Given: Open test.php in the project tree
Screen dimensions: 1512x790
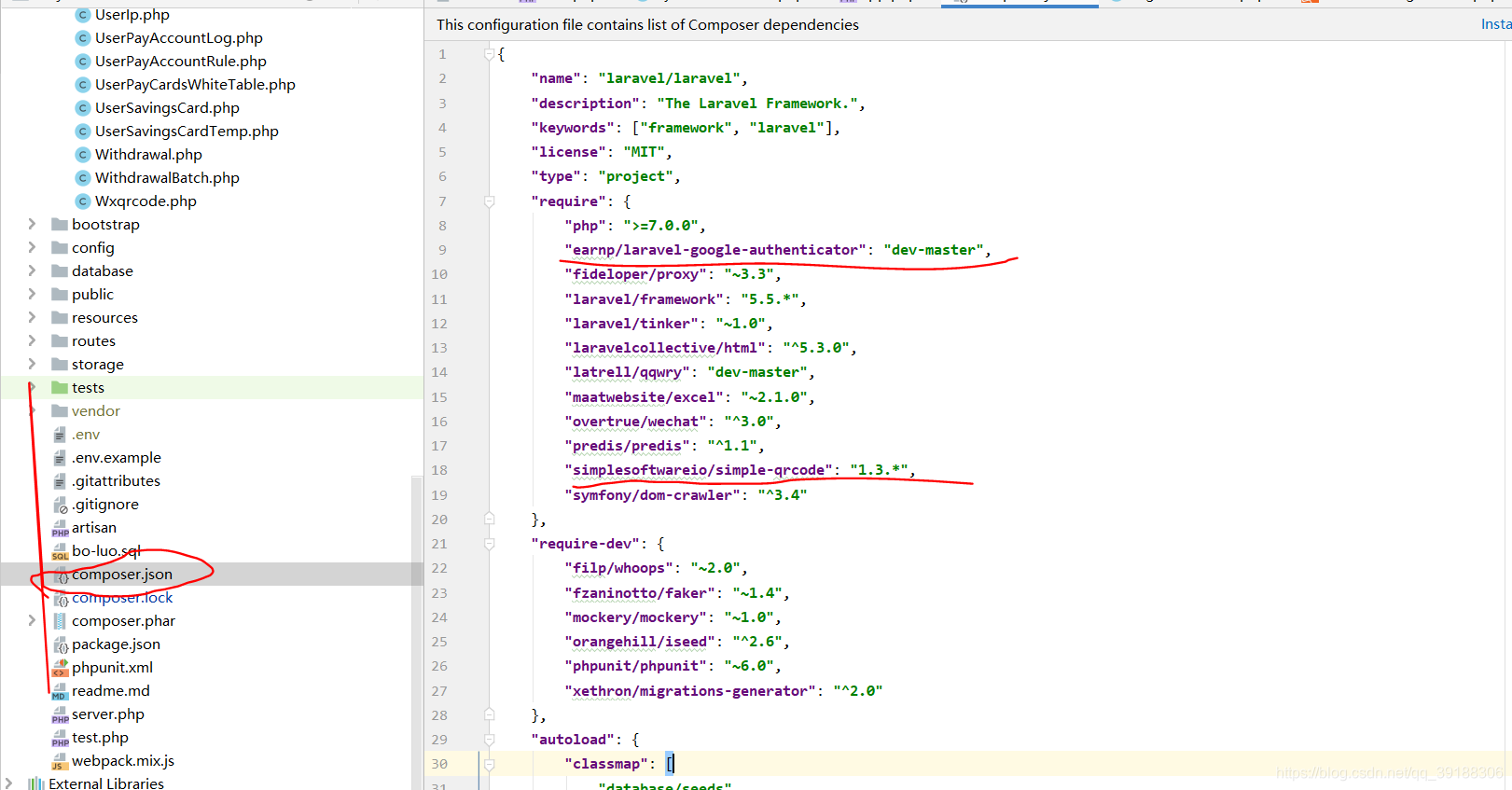Looking at the screenshot, I should [100, 738].
